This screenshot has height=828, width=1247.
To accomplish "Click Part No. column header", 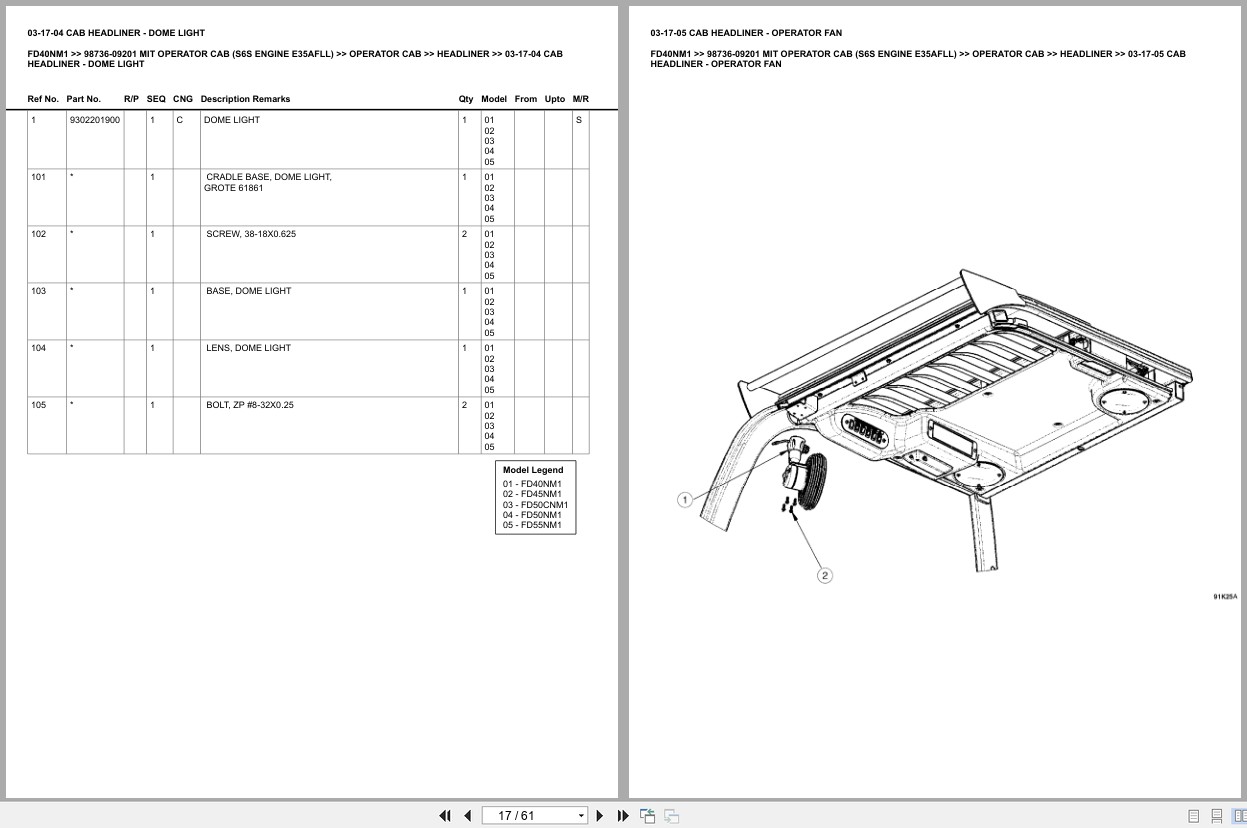I will 84,99.
